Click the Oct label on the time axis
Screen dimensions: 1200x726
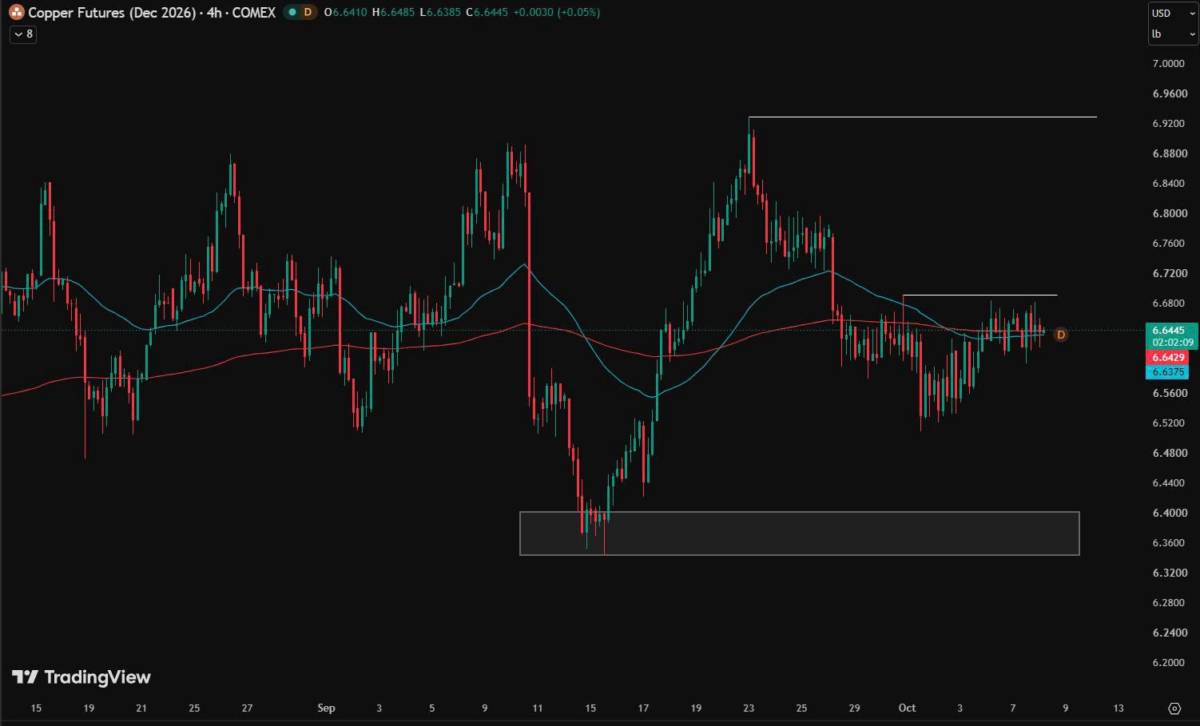[907, 708]
